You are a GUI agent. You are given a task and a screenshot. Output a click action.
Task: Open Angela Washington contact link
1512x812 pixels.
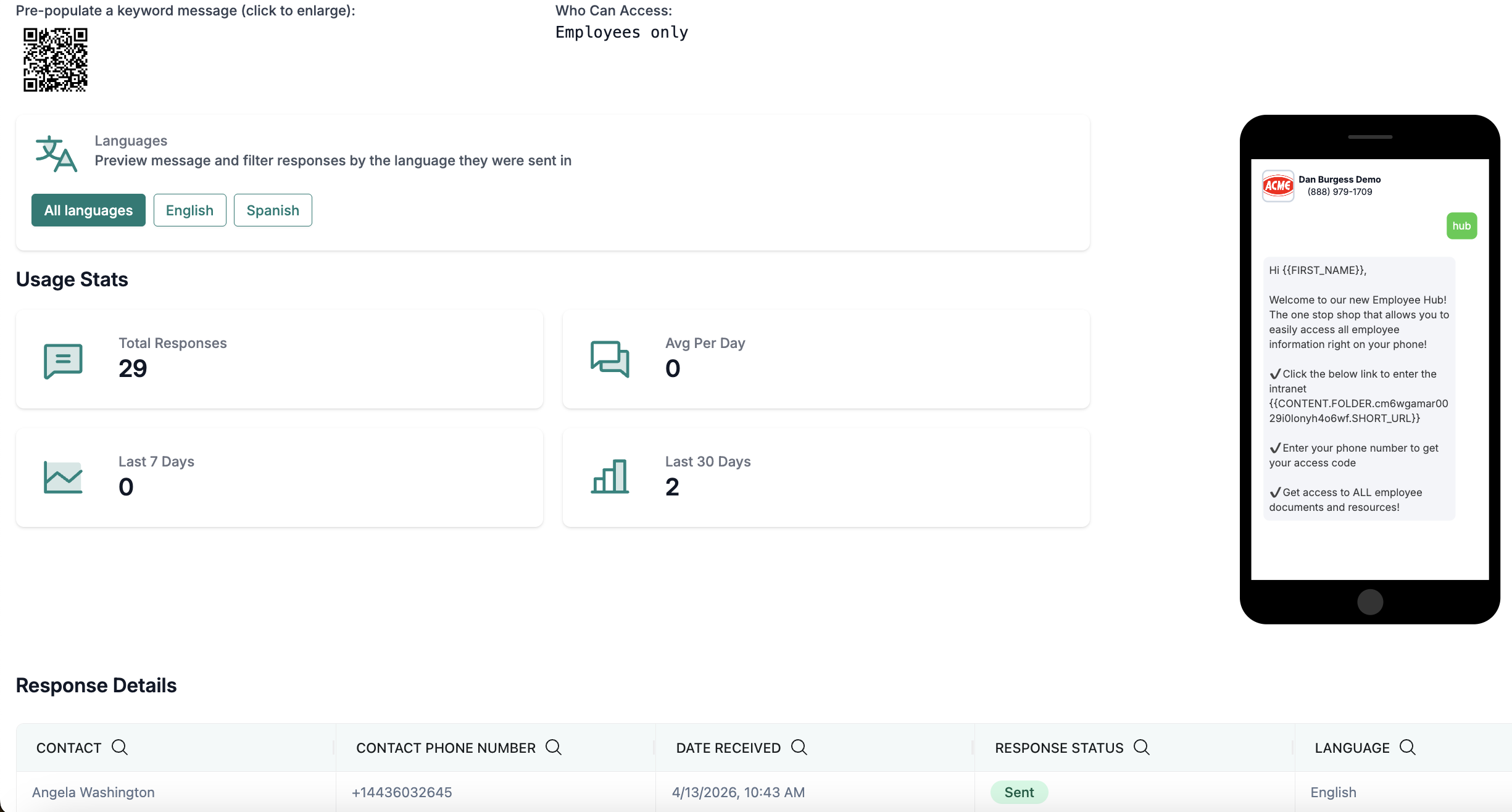(x=93, y=792)
